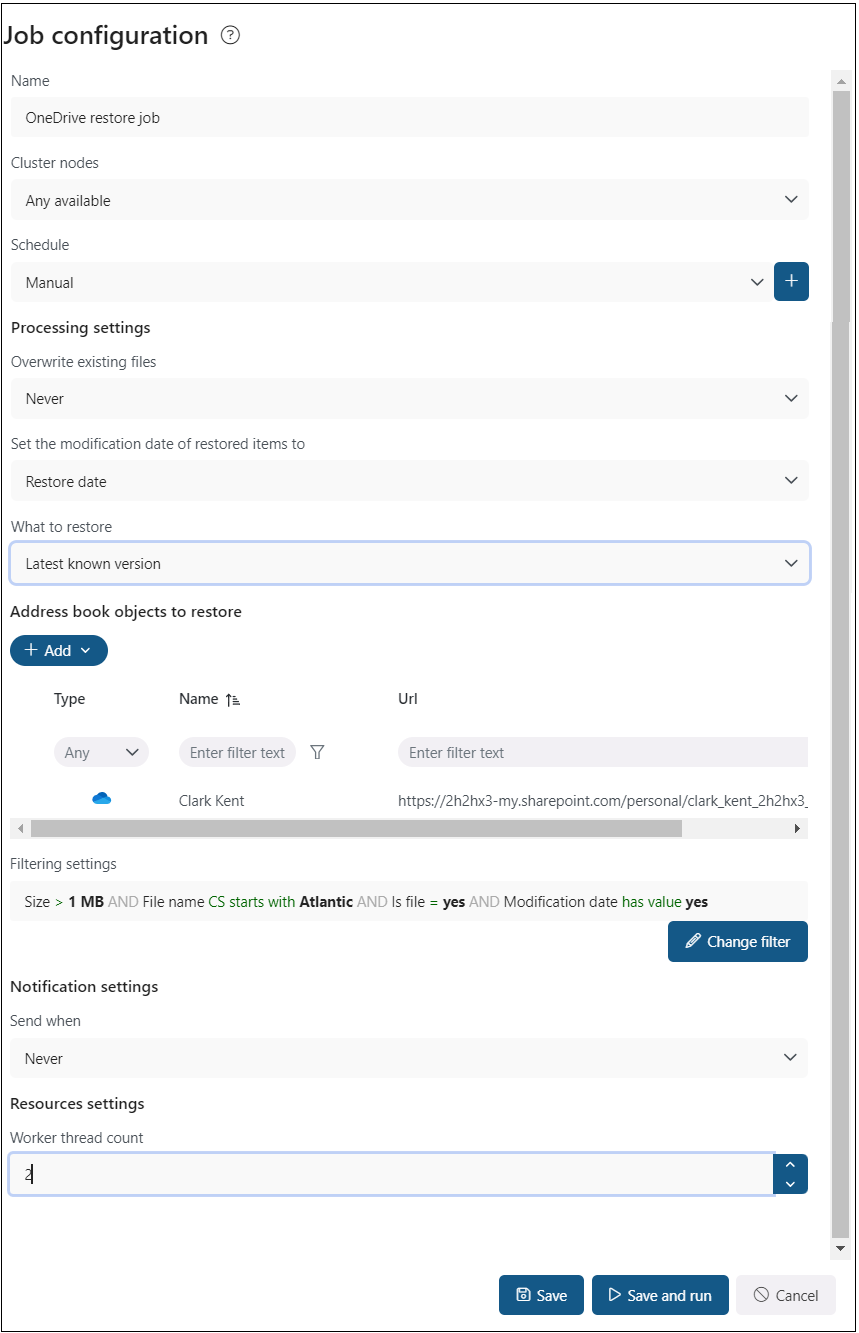Open the Overwrite existing files dropdown
The width and height of the screenshot is (859, 1333).
[x=409, y=399]
